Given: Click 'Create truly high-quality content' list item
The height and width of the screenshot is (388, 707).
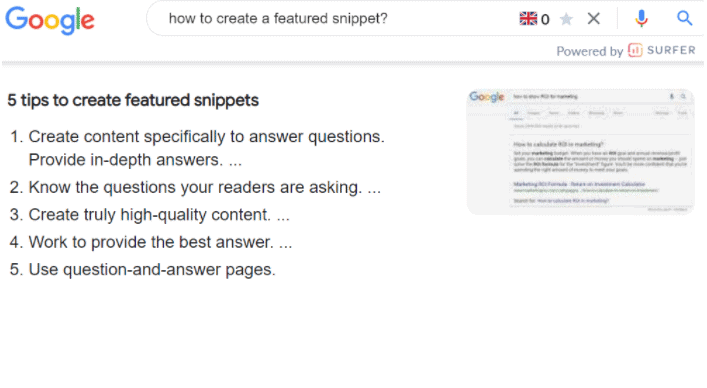Looking at the screenshot, I should coord(159,215).
